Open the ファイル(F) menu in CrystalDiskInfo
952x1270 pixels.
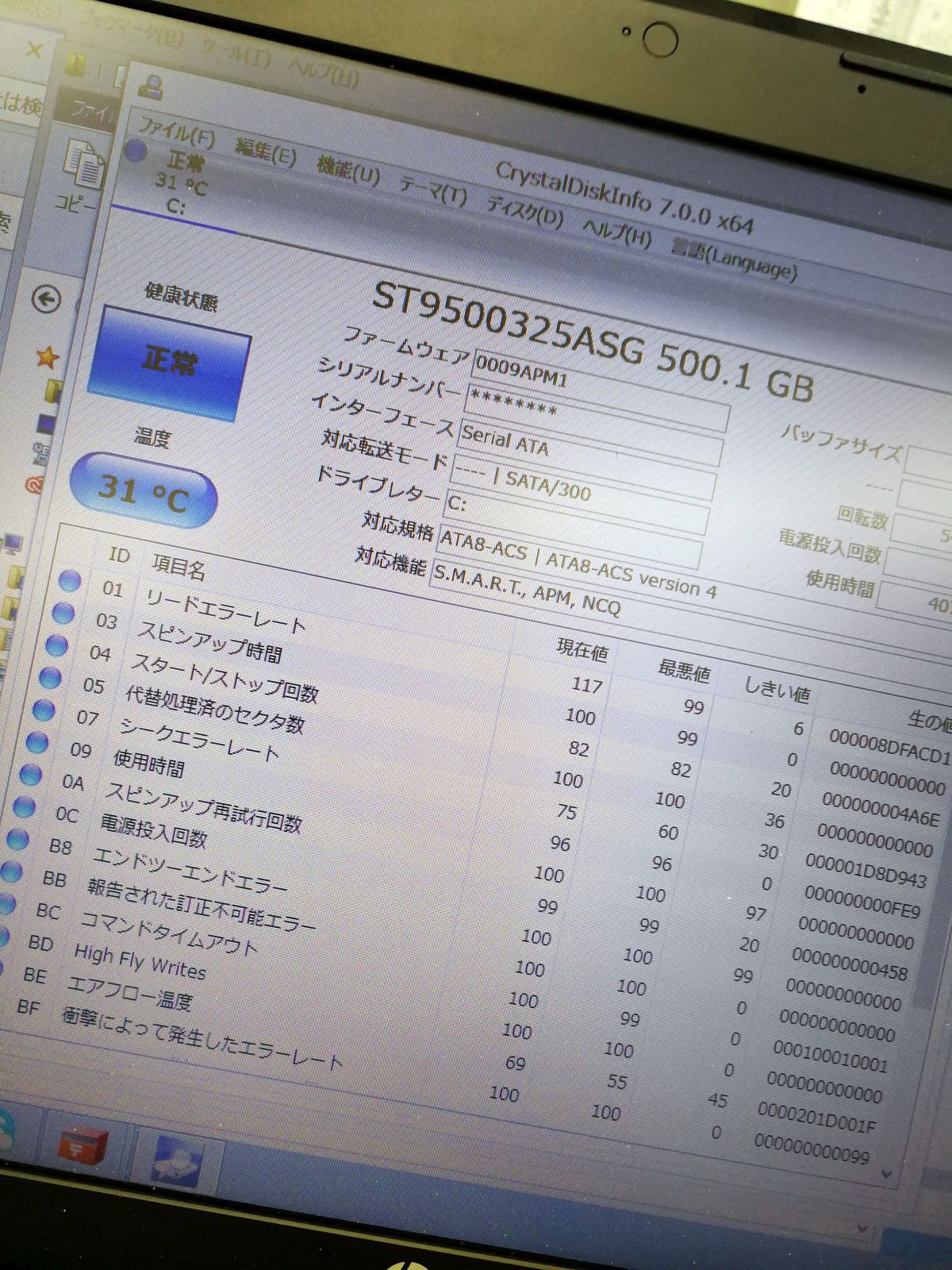[176, 132]
